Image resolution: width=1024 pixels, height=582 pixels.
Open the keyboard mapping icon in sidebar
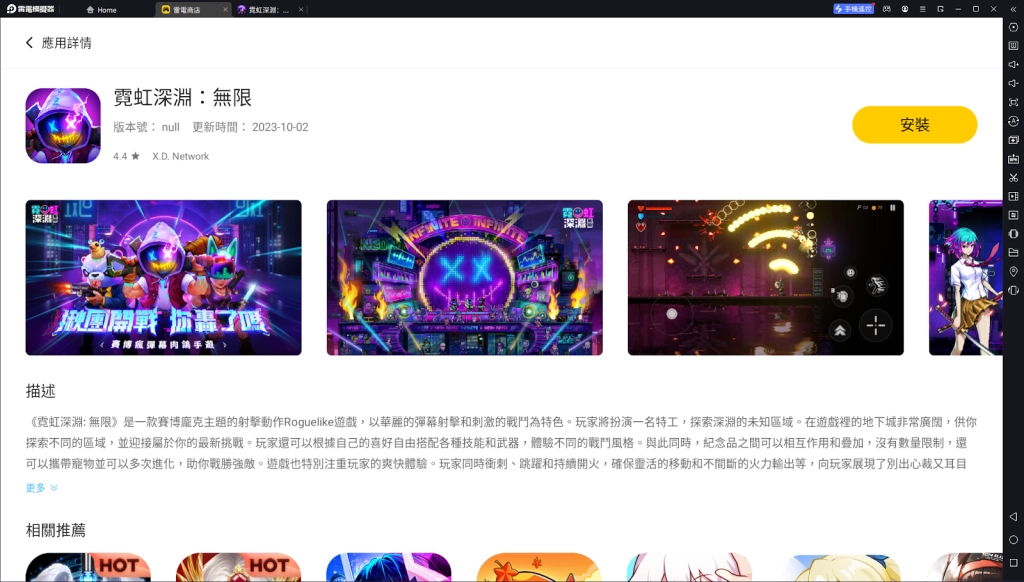click(1013, 45)
